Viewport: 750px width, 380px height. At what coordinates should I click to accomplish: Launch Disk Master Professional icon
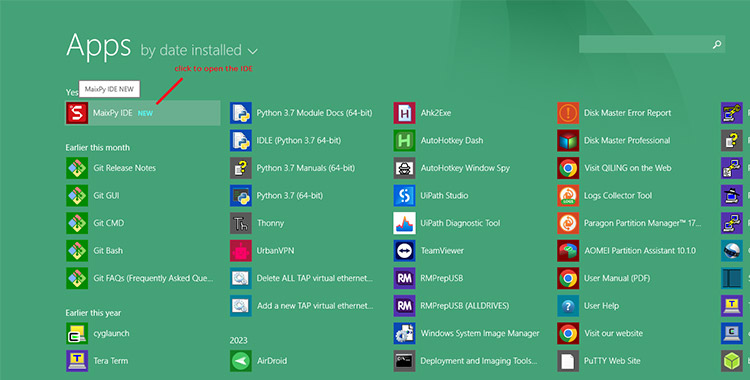click(x=568, y=140)
